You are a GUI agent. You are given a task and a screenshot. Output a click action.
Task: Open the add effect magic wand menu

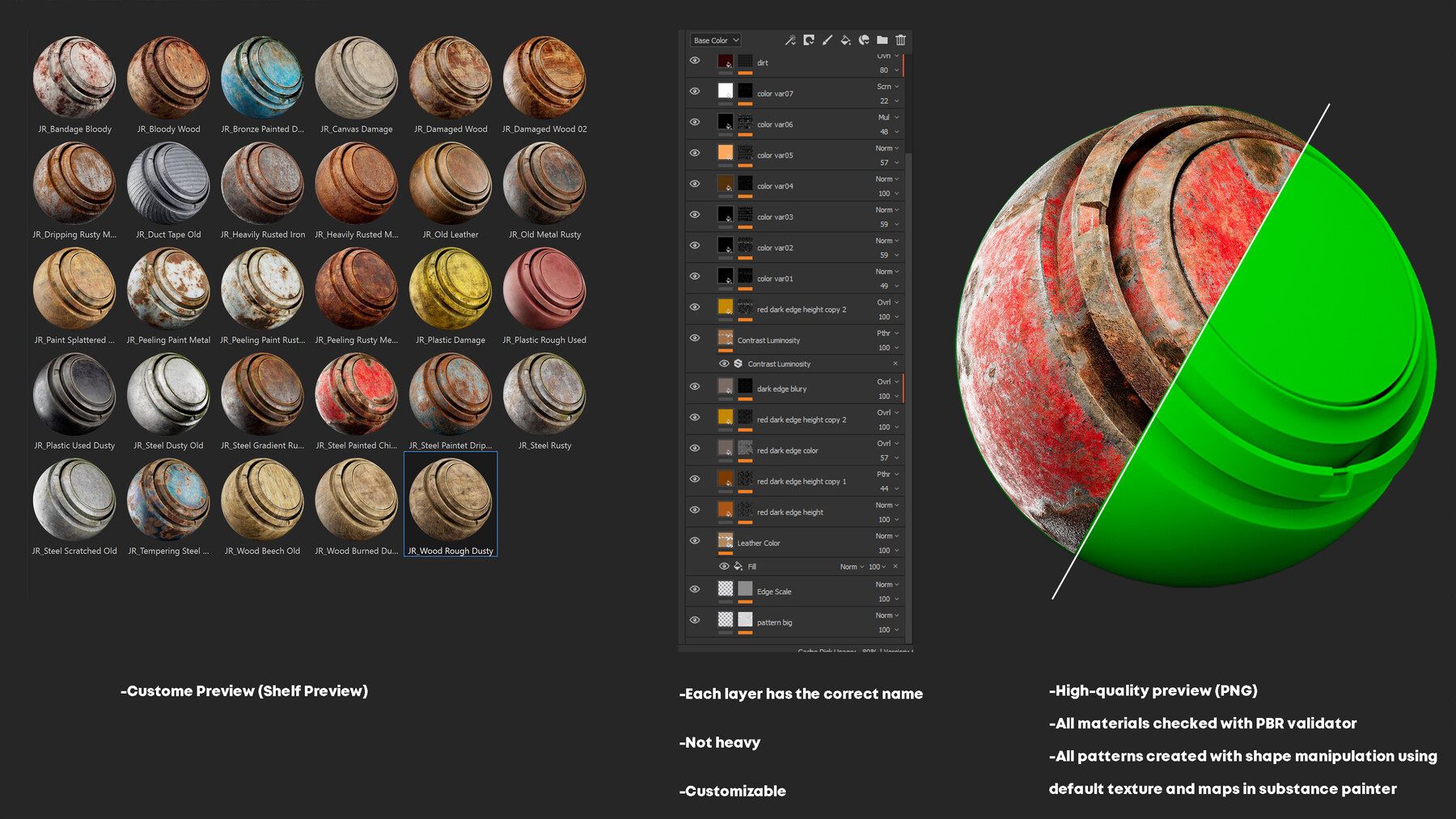click(790, 40)
